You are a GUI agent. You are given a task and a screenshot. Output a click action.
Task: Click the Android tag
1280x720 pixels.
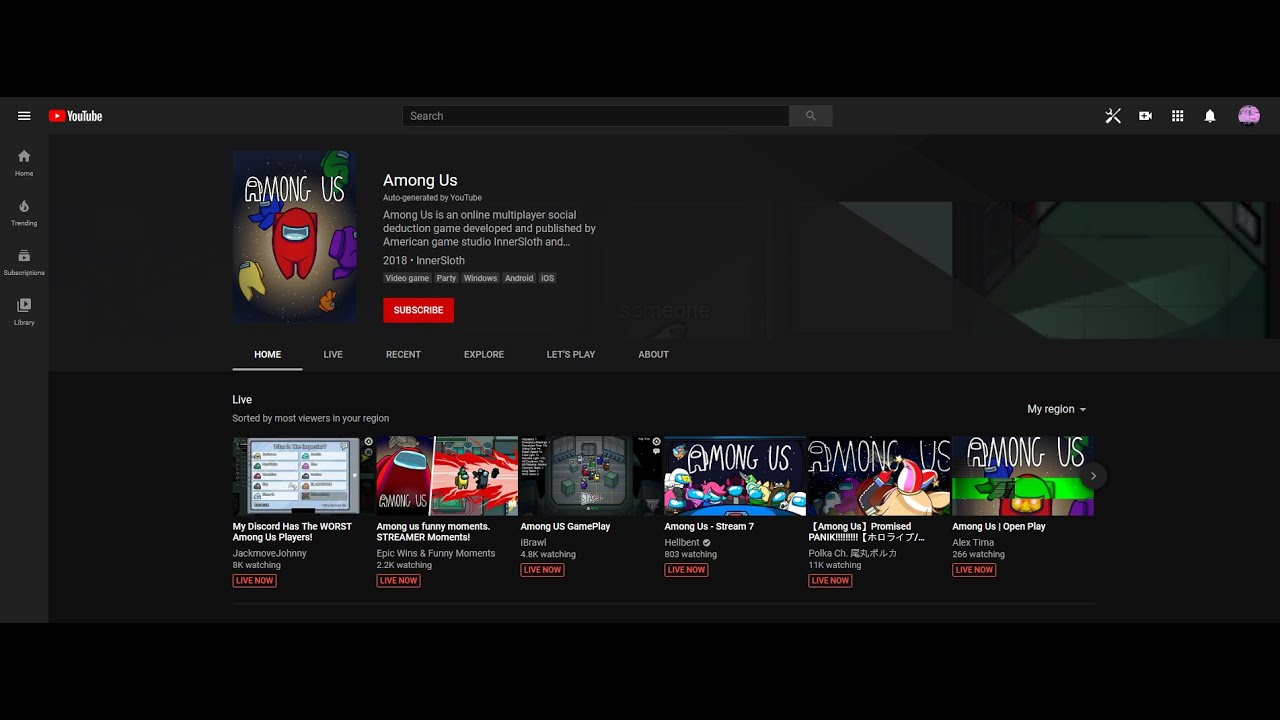pos(519,278)
